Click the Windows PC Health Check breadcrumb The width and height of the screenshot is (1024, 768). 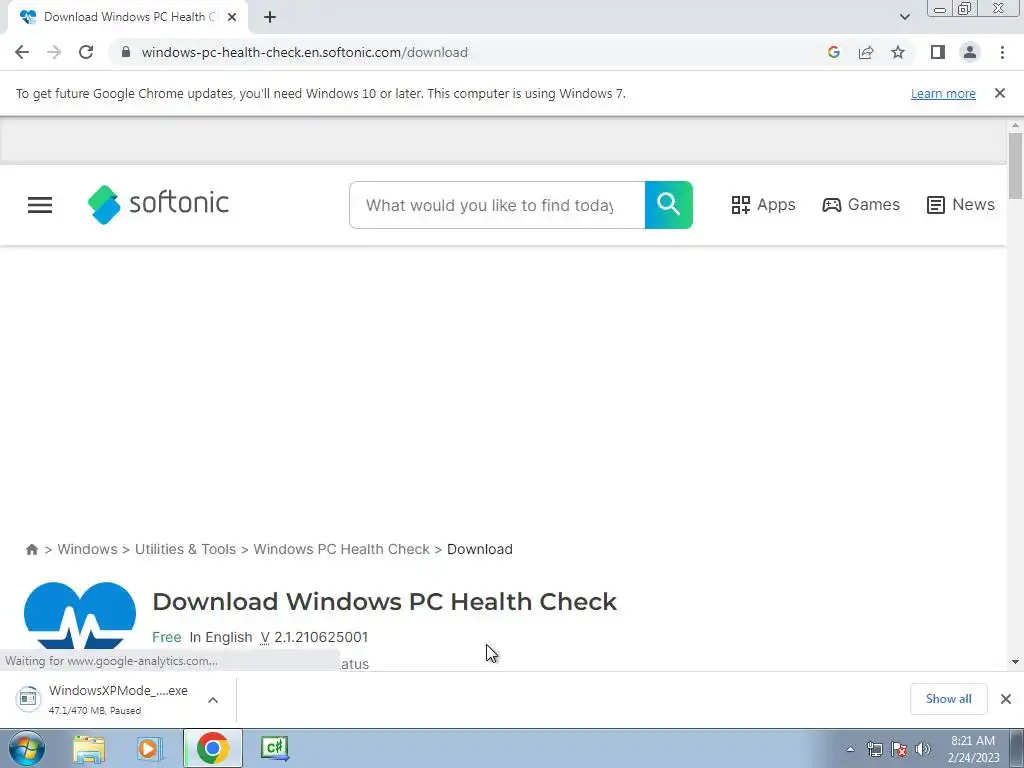[341, 549]
